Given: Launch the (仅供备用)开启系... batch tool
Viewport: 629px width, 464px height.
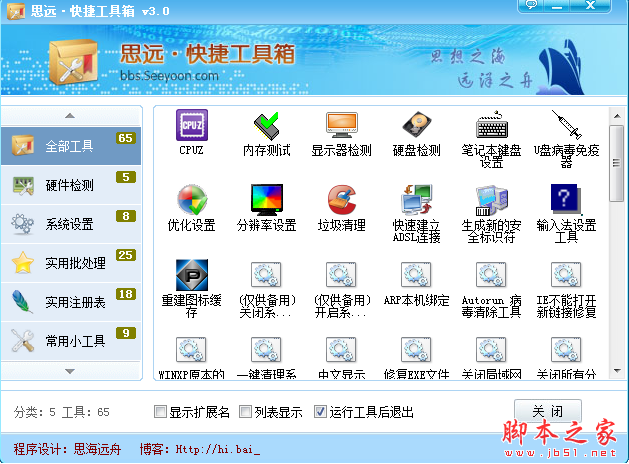Looking at the screenshot, I should tap(341, 275).
